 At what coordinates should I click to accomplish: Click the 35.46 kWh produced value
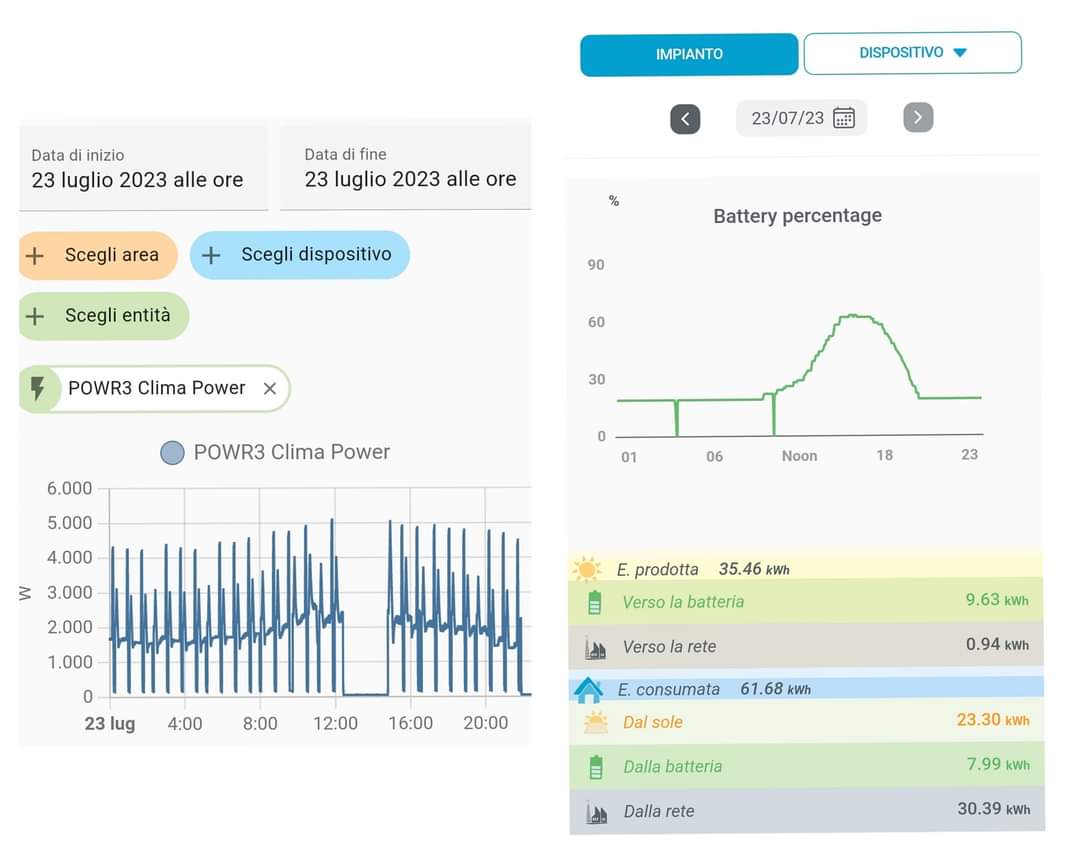point(754,569)
